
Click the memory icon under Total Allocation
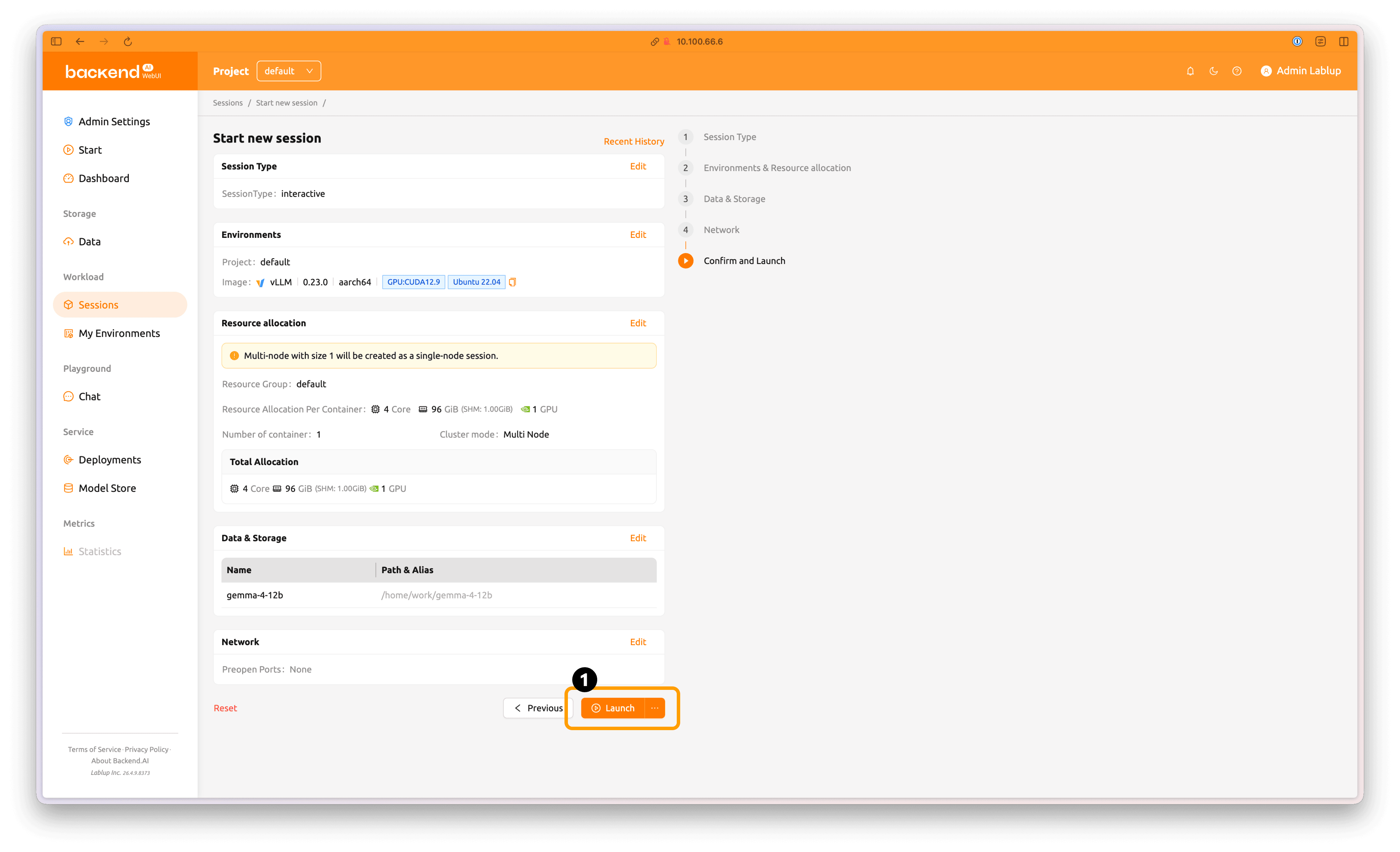[277, 488]
